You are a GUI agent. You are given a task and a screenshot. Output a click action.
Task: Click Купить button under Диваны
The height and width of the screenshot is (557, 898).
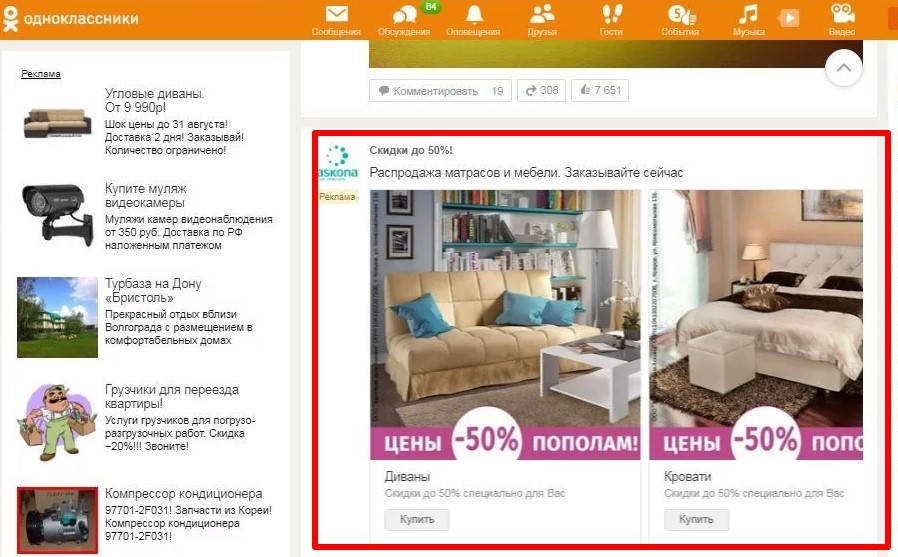pyautogui.click(x=416, y=520)
